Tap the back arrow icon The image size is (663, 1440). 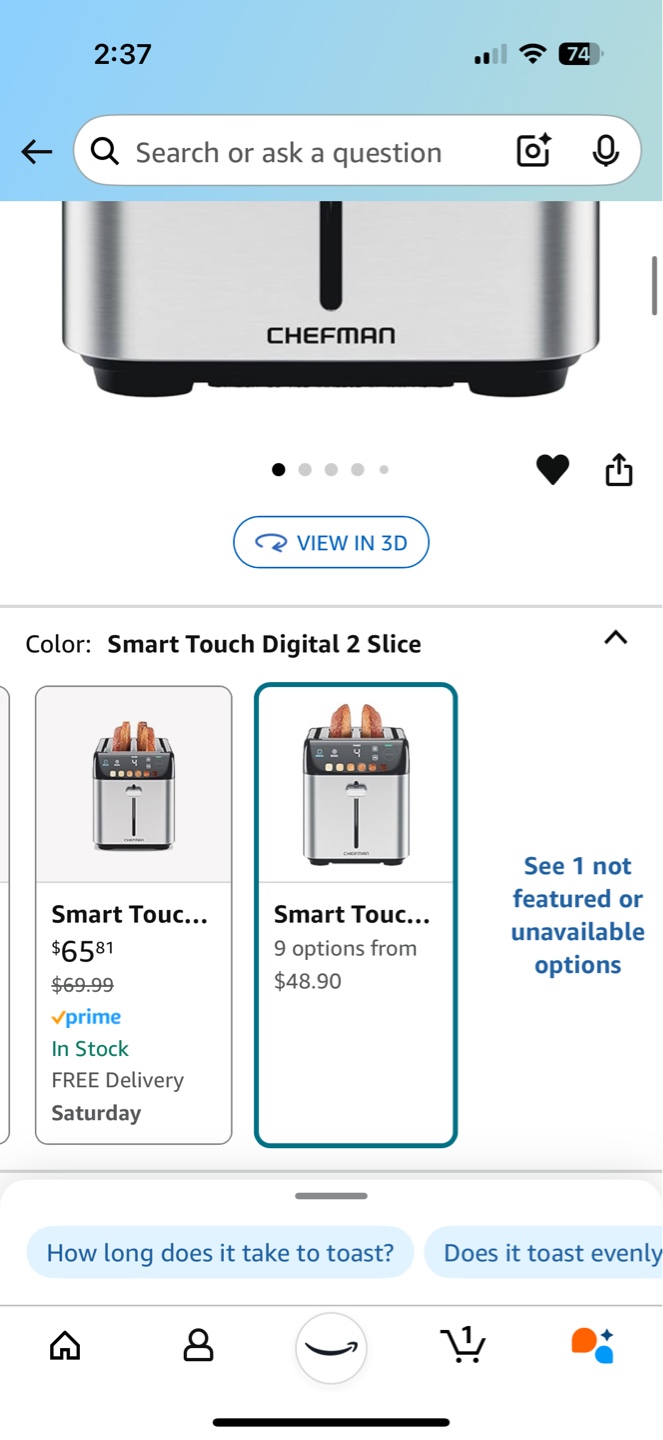(37, 152)
